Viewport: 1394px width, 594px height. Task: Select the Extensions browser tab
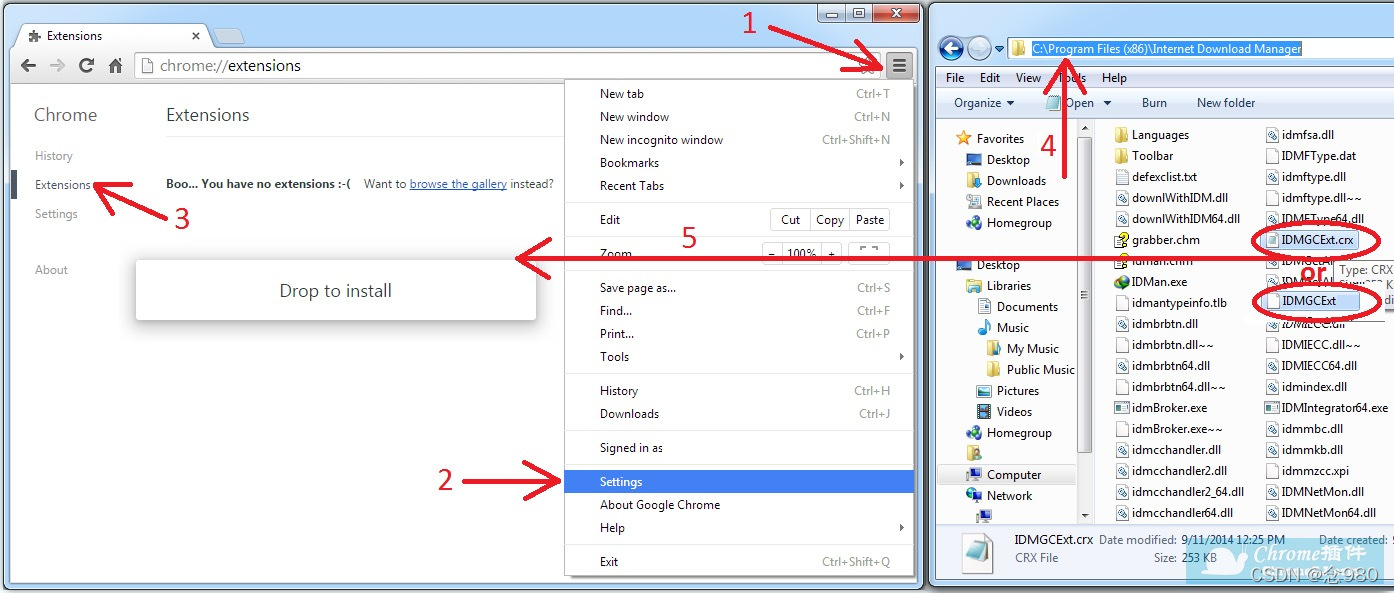click(110, 36)
